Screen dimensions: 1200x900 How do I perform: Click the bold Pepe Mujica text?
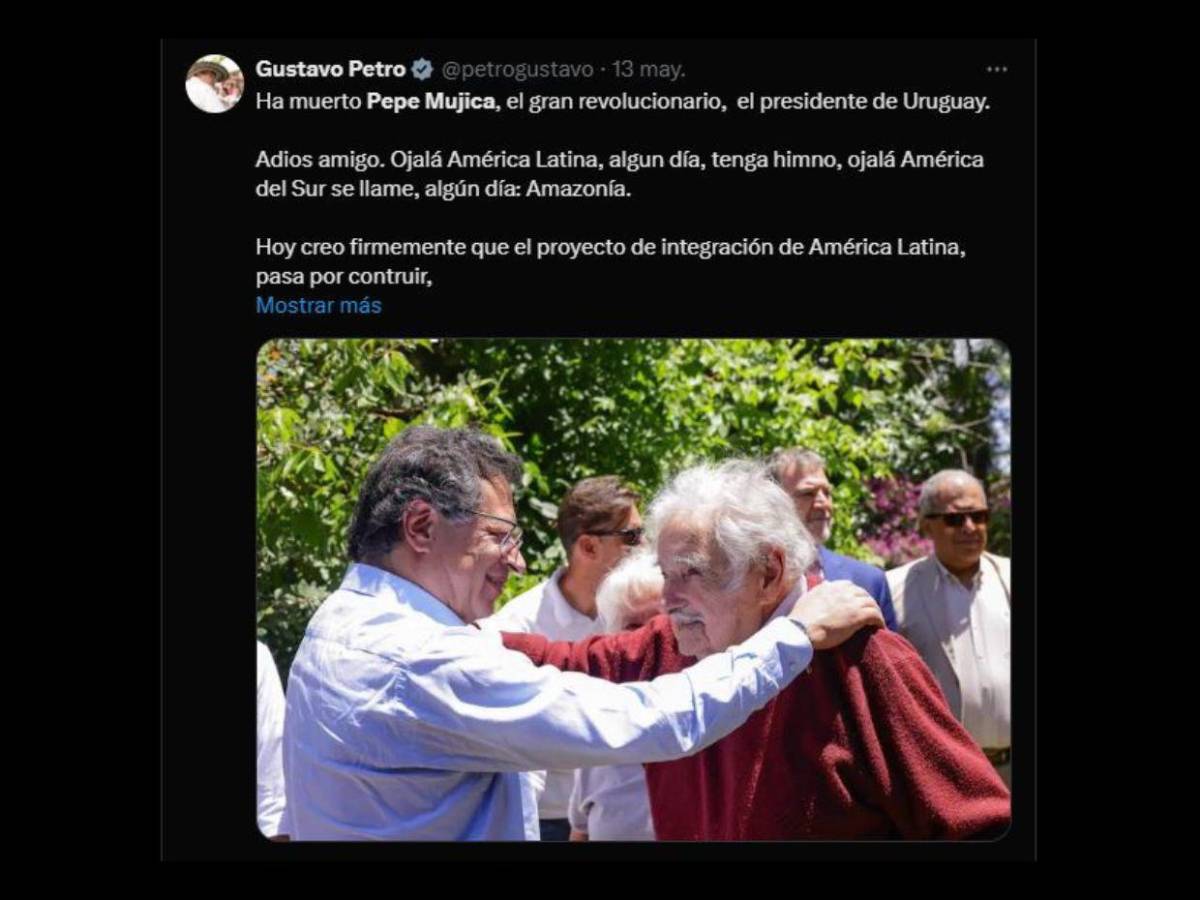(x=431, y=102)
